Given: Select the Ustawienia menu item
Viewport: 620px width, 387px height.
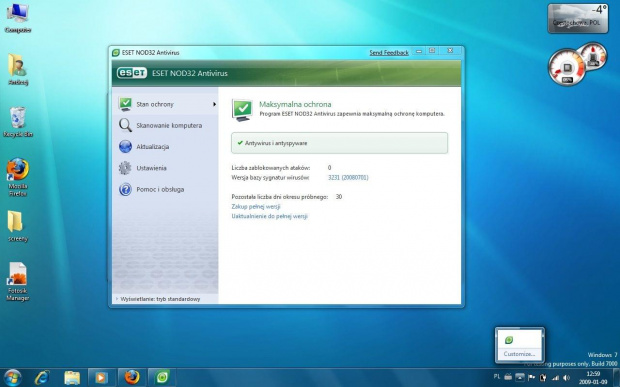Looking at the screenshot, I should pos(165,168).
